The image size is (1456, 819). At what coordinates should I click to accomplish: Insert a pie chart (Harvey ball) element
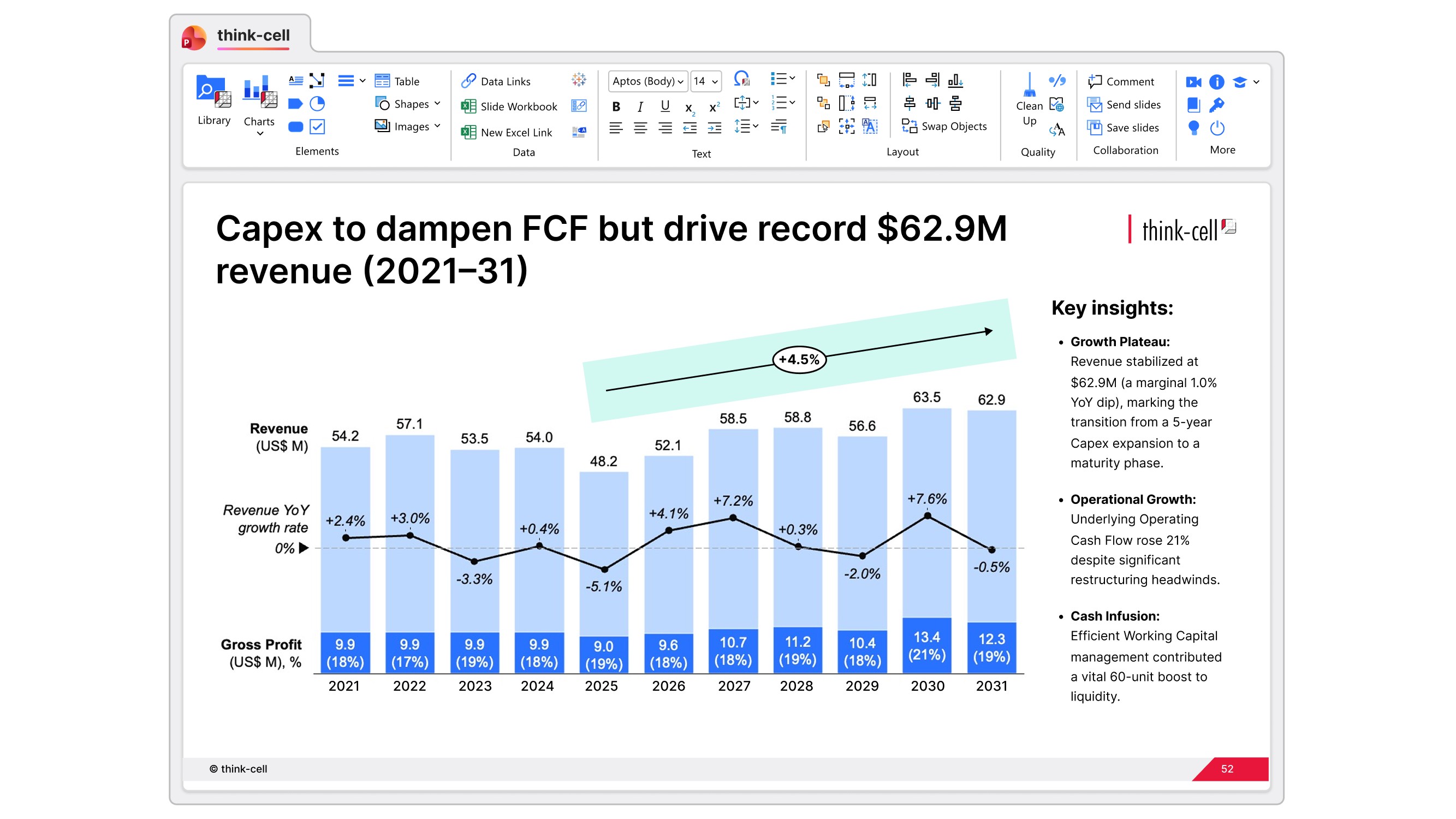[x=317, y=104]
